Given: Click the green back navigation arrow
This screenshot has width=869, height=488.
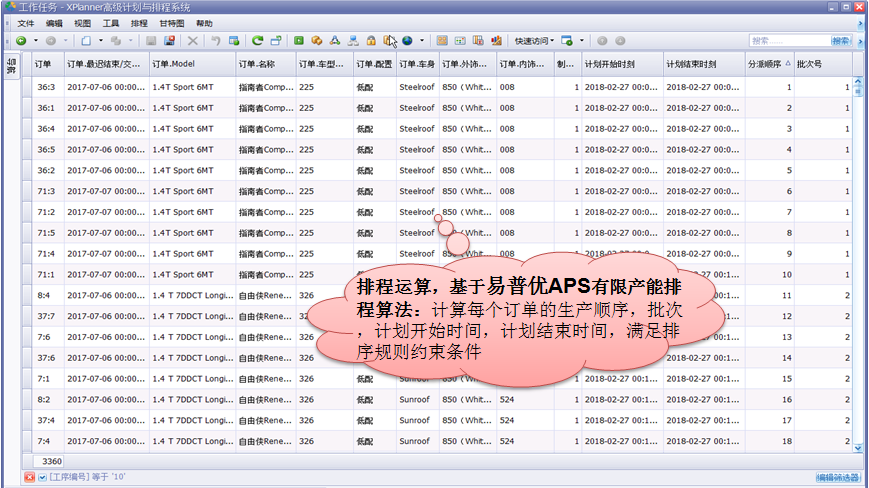Looking at the screenshot, I should tap(21, 41).
